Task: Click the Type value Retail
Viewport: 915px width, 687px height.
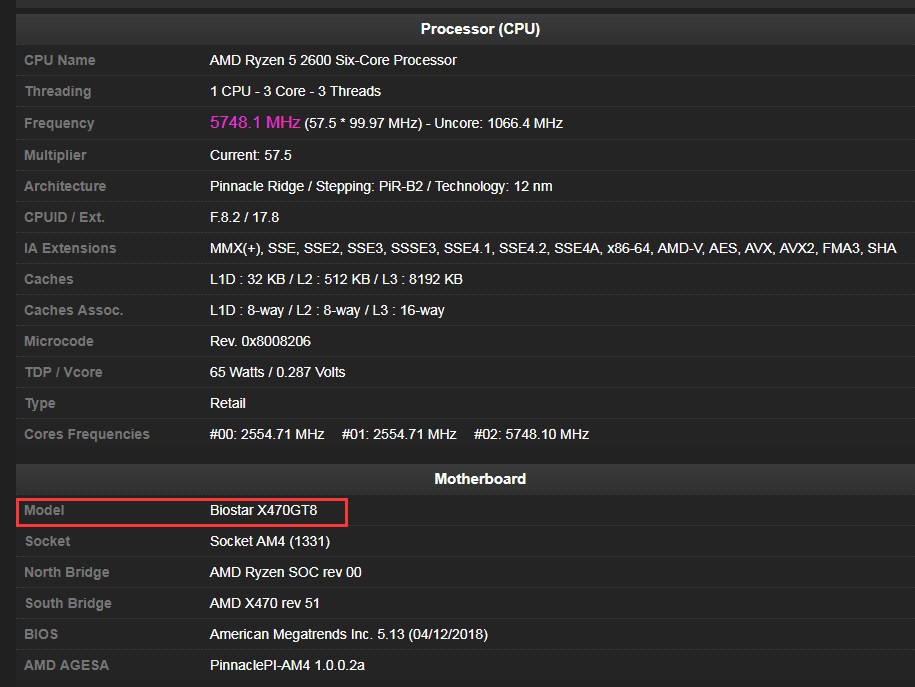Action: click(x=228, y=403)
